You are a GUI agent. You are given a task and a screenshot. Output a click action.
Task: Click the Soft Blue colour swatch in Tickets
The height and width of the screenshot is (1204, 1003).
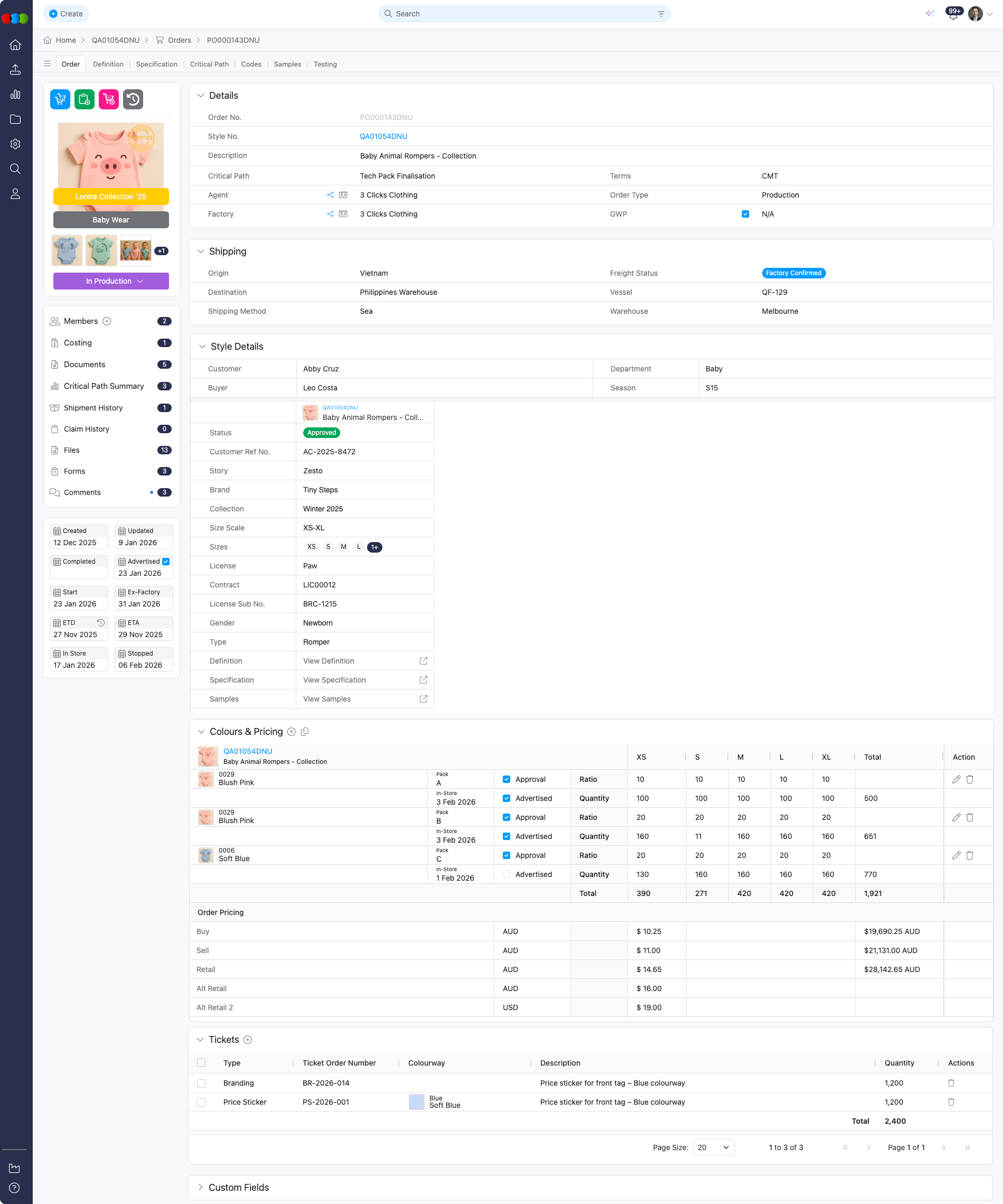coord(416,1102)
